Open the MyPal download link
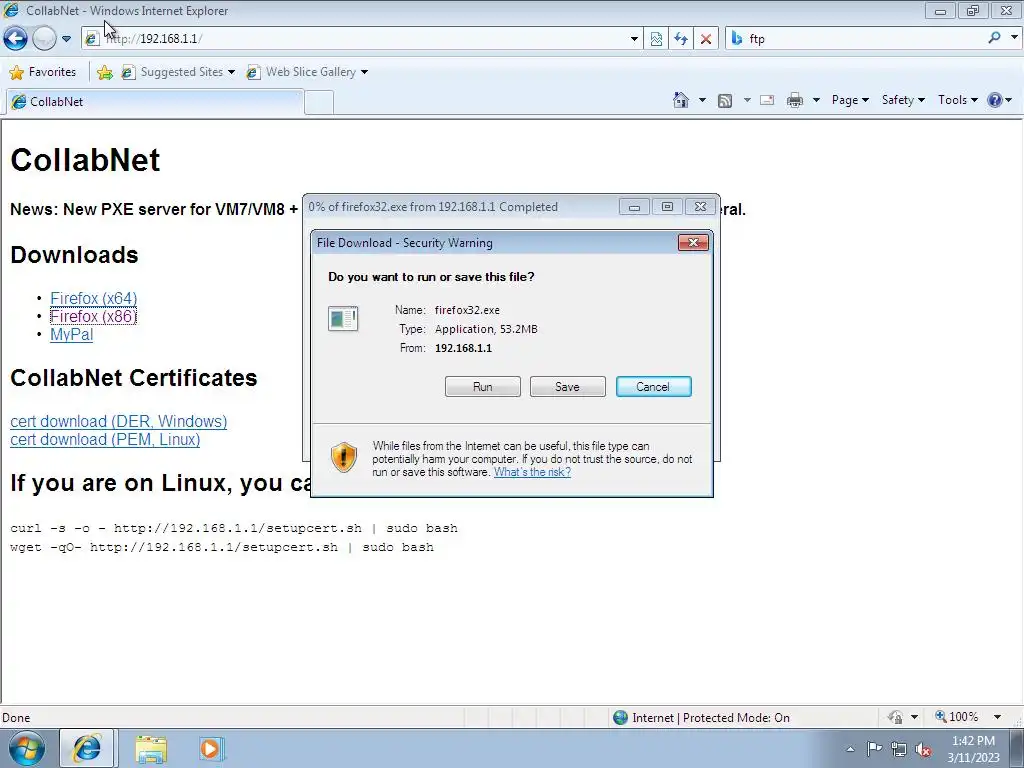The height and width of the screenshot is (768, 1024). coord(72,335)
